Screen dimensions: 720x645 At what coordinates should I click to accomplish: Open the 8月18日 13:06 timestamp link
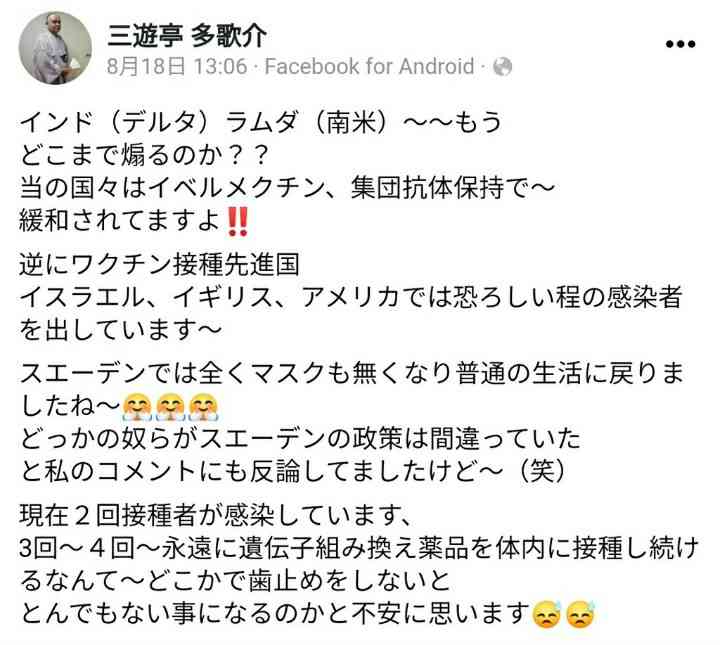tap(177, 67)
